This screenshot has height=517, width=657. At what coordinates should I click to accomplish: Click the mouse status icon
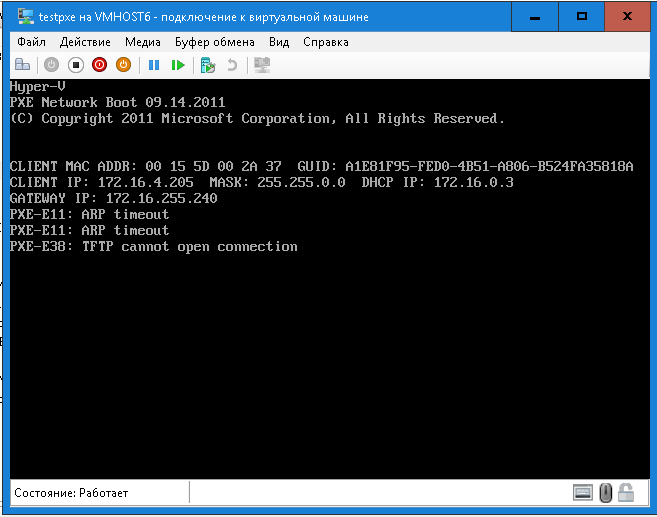pyautogui.click(x=605, y=493)
